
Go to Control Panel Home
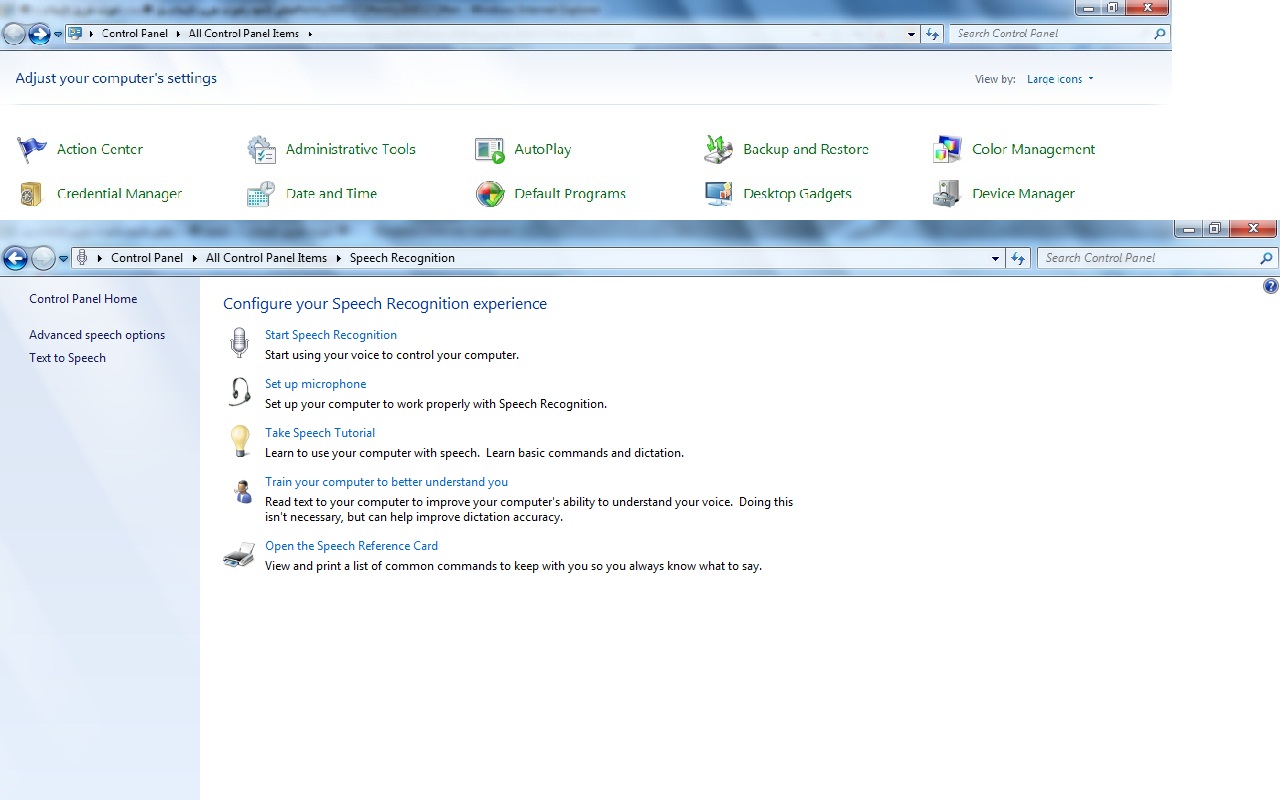pyautogui.click(x=83, y=299)
